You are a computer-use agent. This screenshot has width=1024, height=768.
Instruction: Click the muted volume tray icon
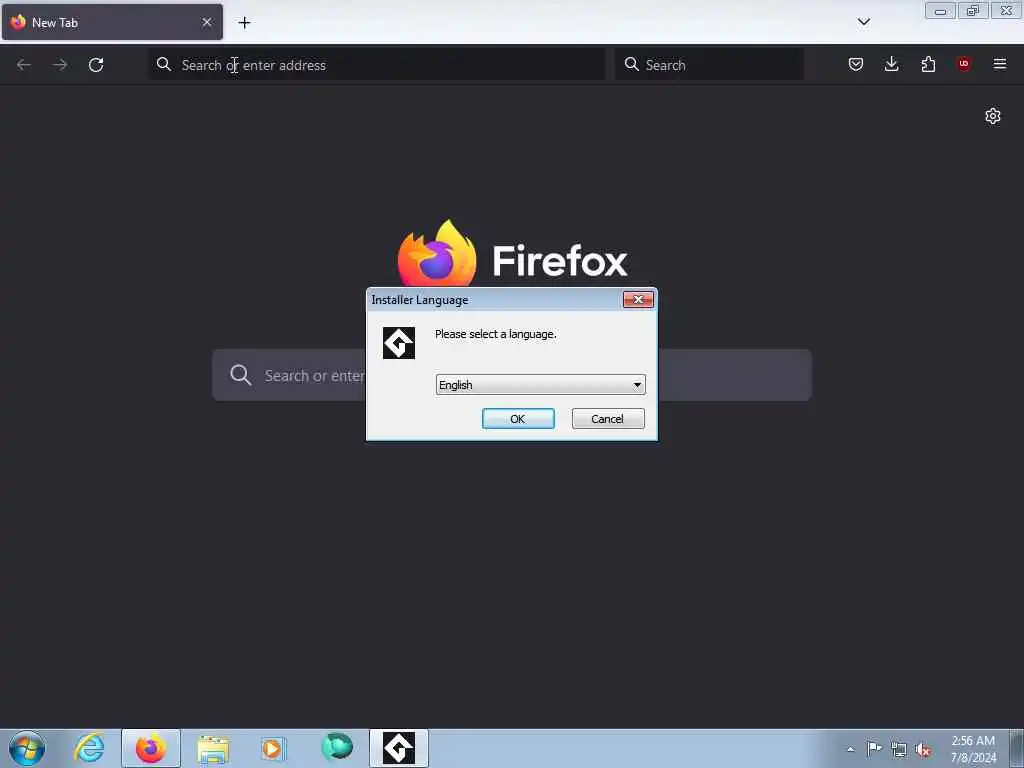[923, 750]
